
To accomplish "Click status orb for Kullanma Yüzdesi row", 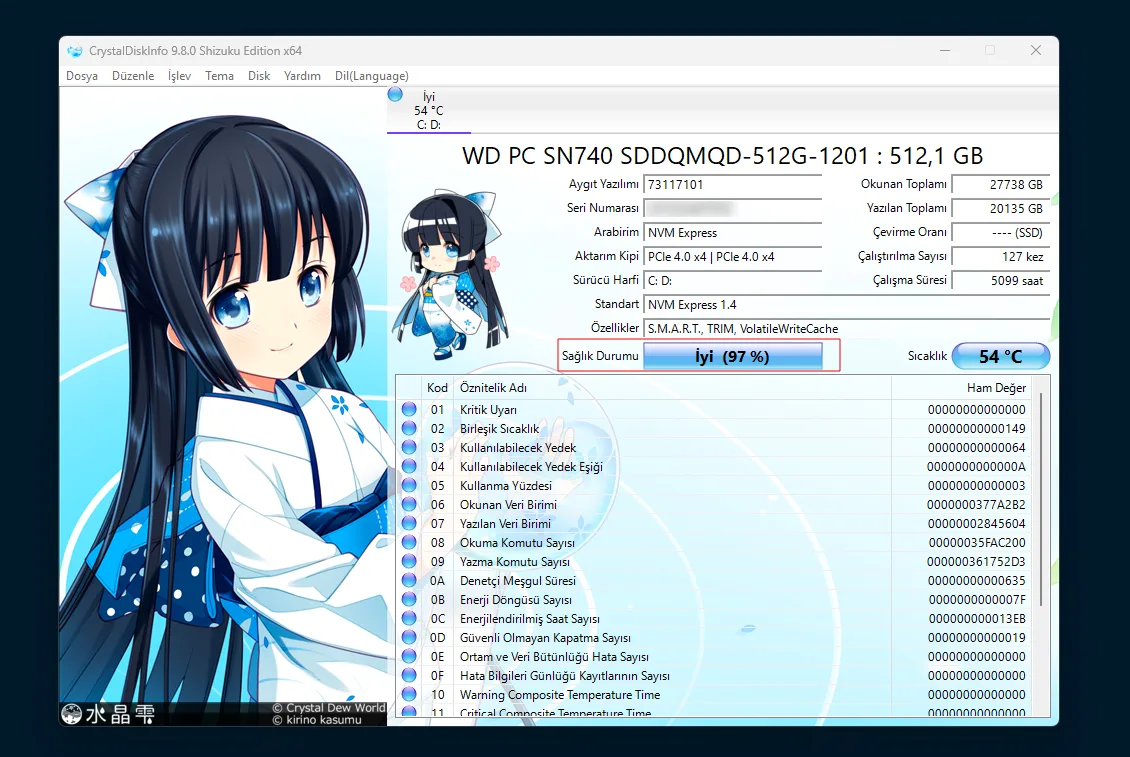I will (409, 486).
